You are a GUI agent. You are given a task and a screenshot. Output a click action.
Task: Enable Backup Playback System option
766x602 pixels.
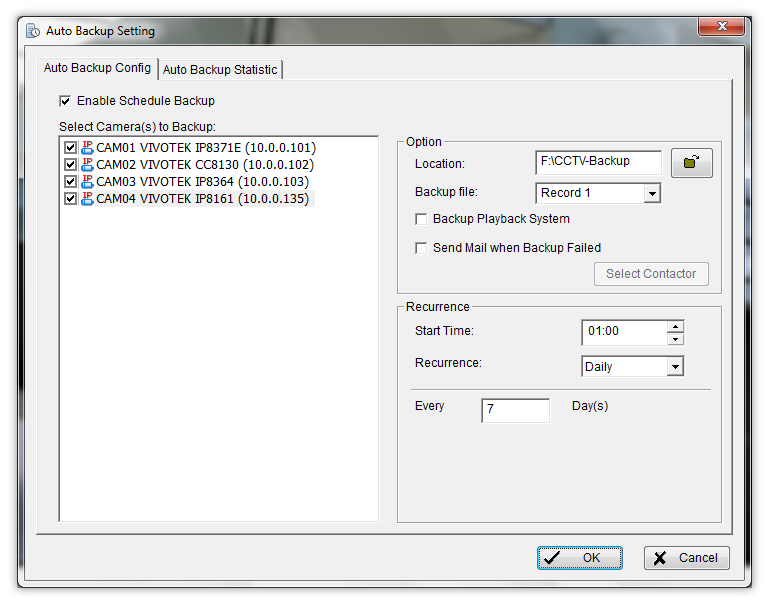pyautogui.click(x=421, y=219)
